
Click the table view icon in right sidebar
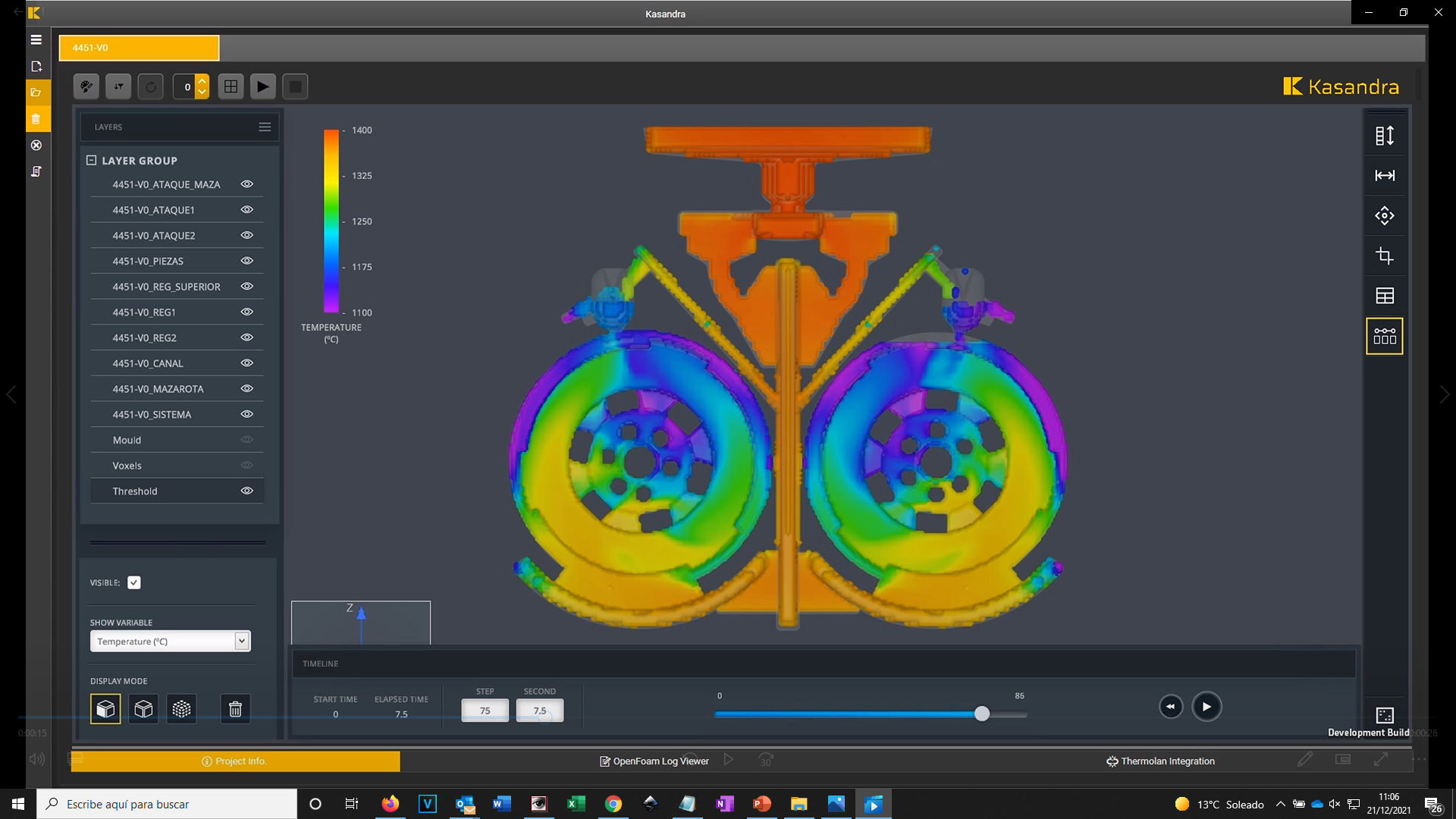[x=1384, y=296]
